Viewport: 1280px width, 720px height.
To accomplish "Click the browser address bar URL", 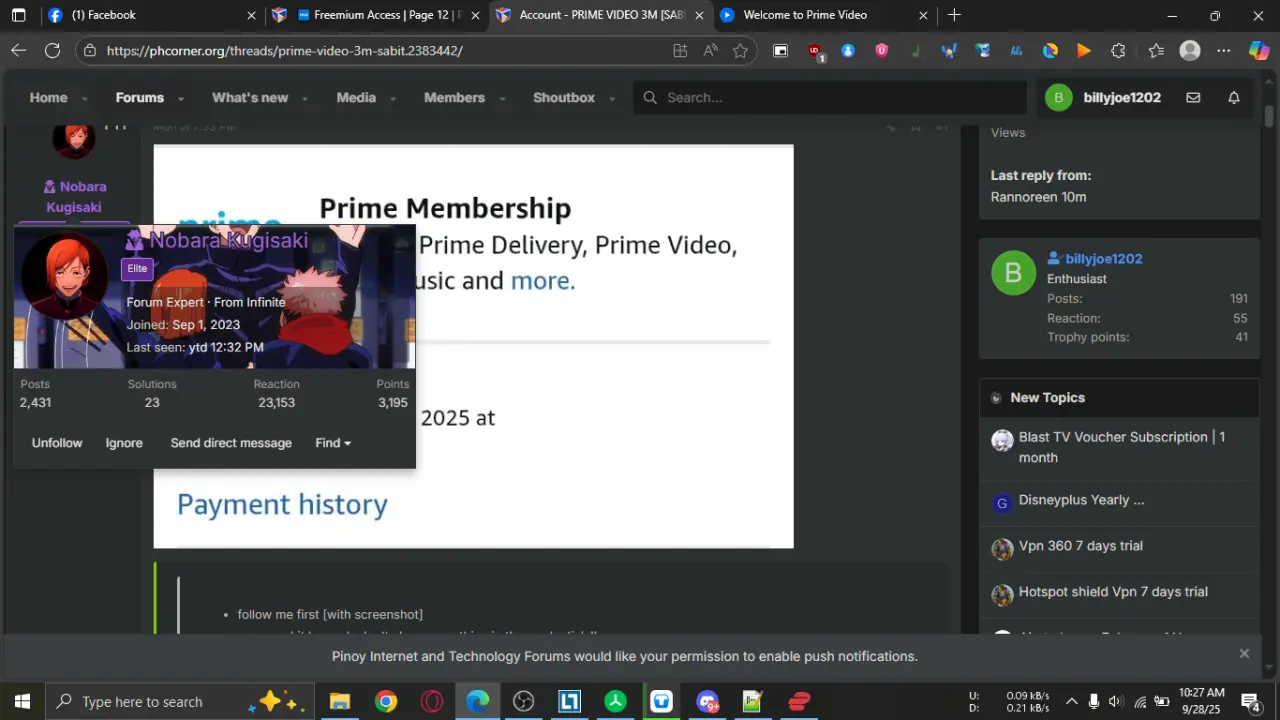I will point(284,51).
